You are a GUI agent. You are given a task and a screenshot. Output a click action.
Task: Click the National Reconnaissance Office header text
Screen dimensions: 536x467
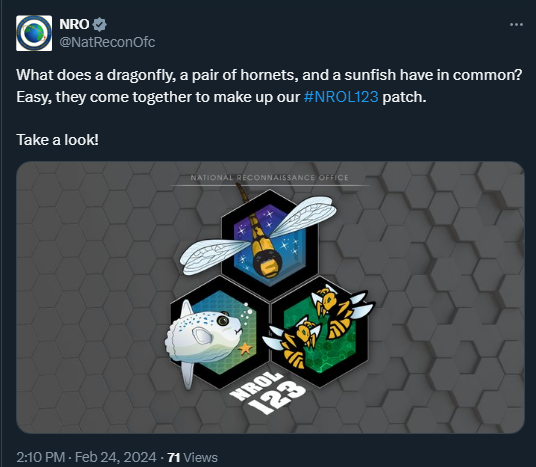click(269, 178)
